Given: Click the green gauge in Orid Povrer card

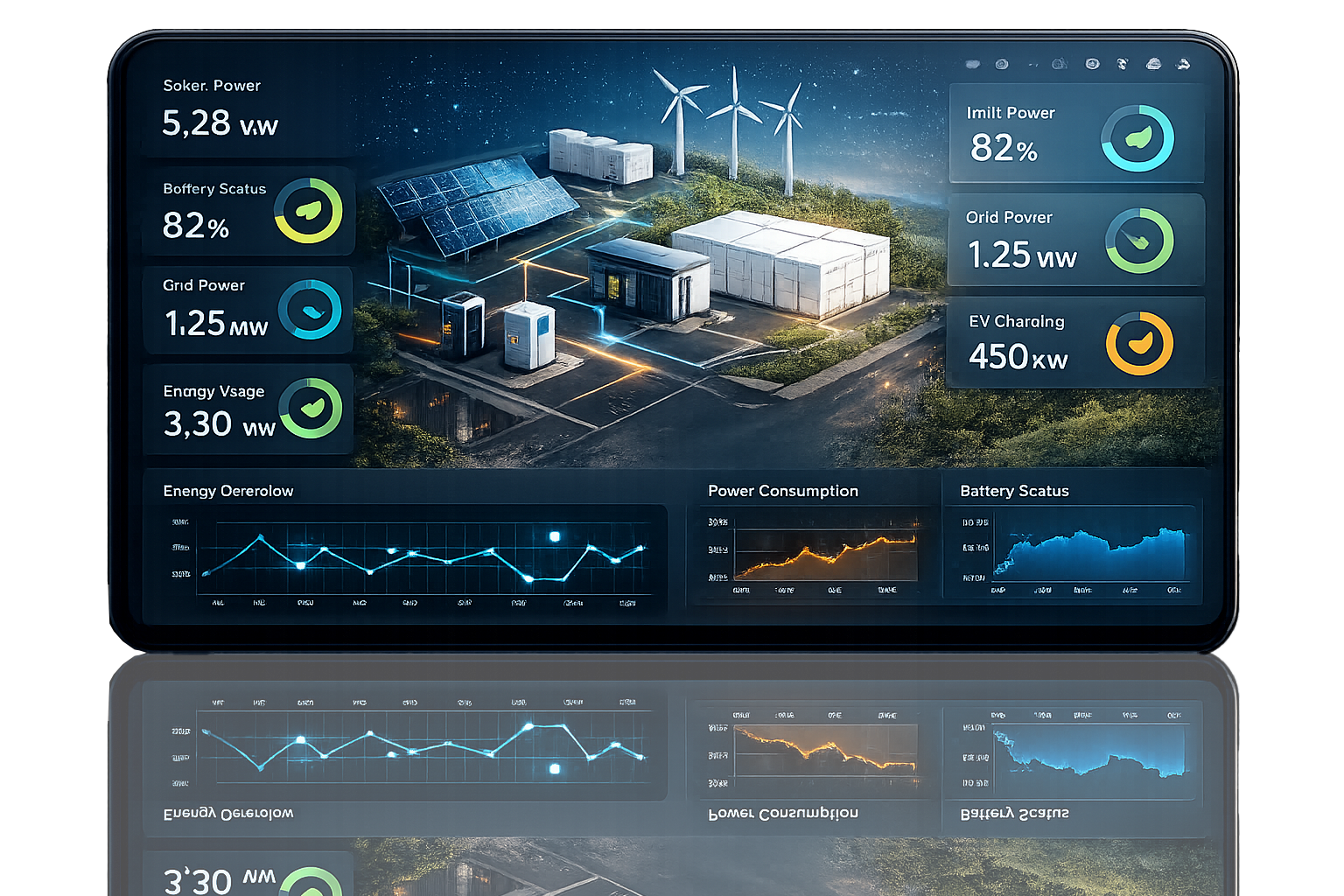Looking at the screenshot, I should 1139,241.
